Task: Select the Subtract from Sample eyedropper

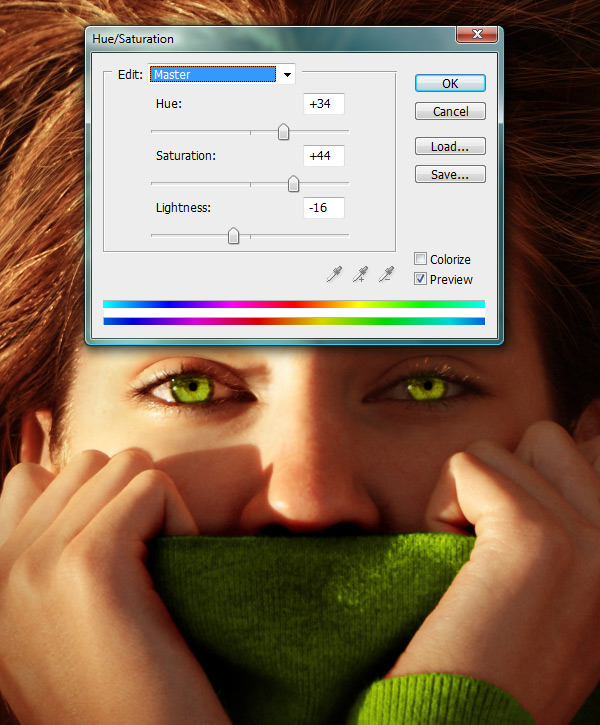Action: pyautogui.click(x=386, y=274)
